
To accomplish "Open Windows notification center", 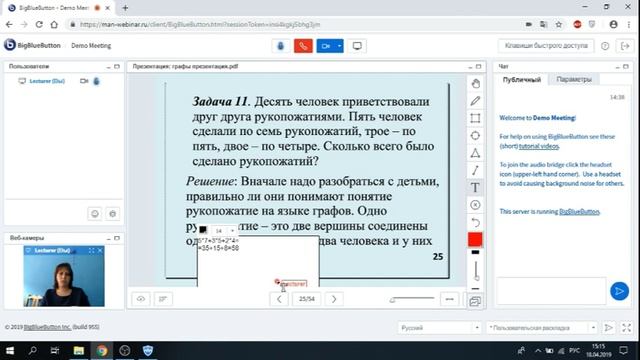I will (x=623, y=351).
